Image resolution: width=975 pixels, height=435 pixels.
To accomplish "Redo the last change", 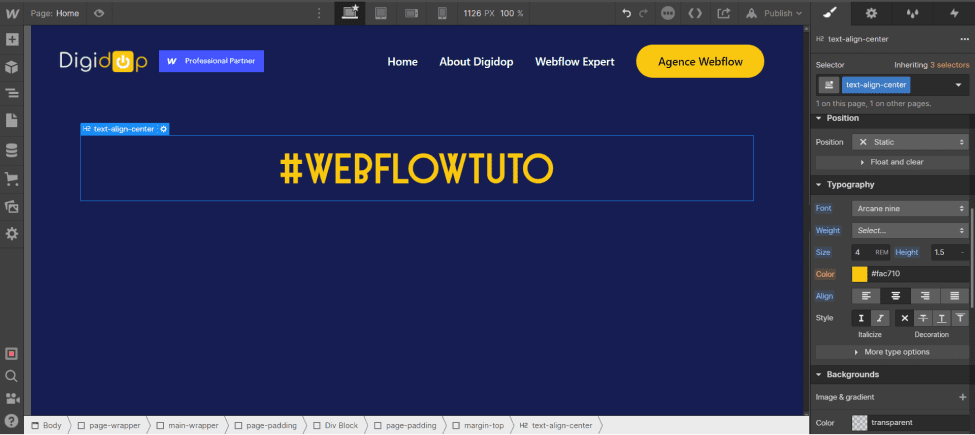I will (x=644, y=13).
